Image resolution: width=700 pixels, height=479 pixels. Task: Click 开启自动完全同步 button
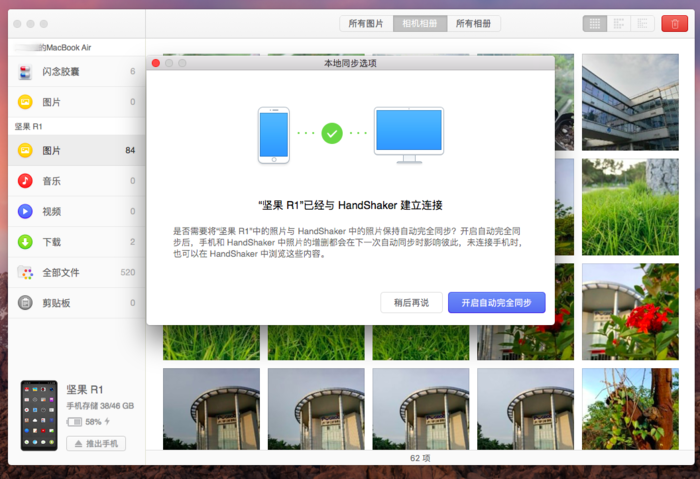coord(496,303)
